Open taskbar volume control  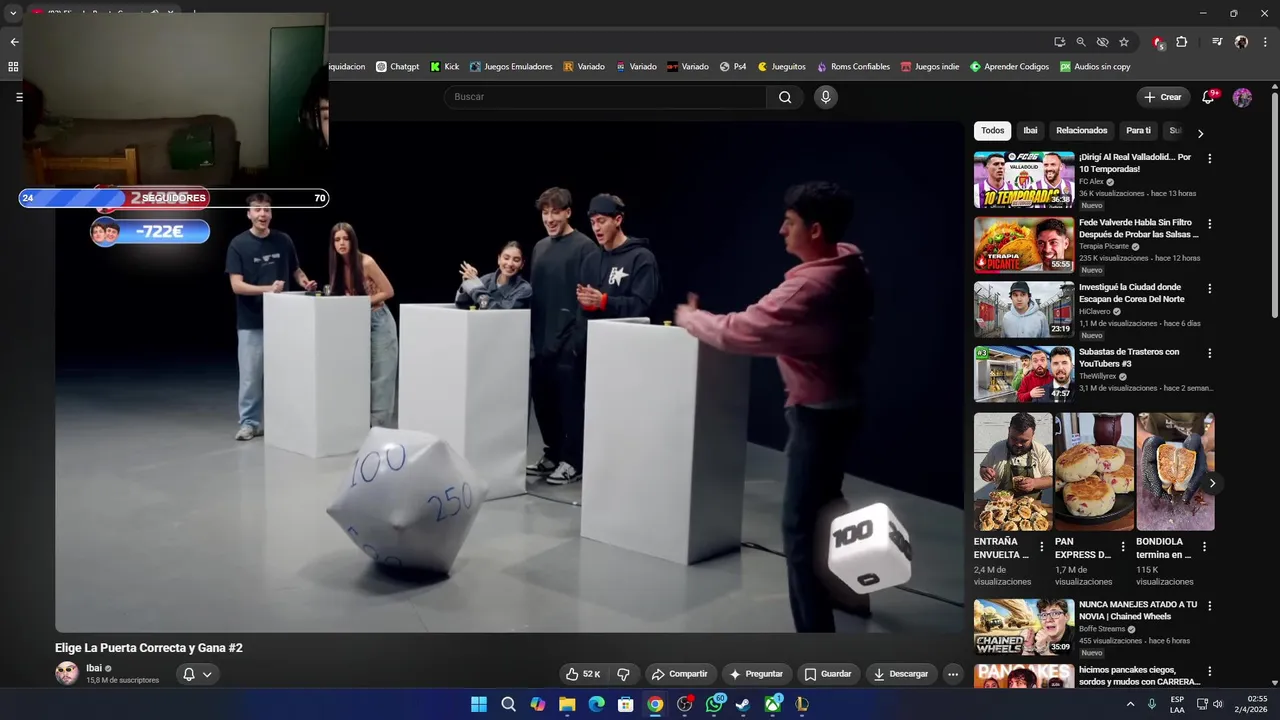1217,704
